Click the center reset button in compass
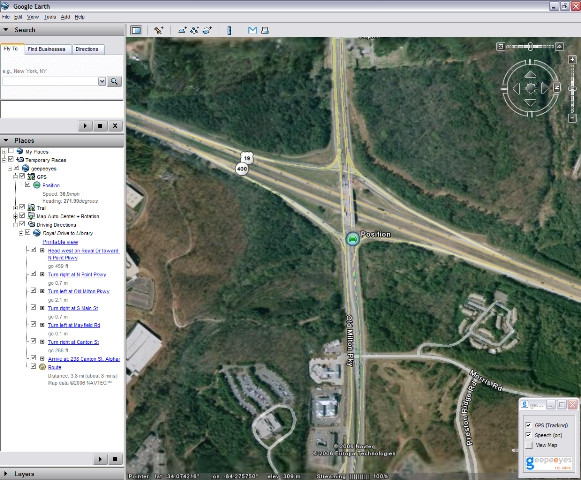This screenshot has height=480, width=581. click(x=530, y=88)
